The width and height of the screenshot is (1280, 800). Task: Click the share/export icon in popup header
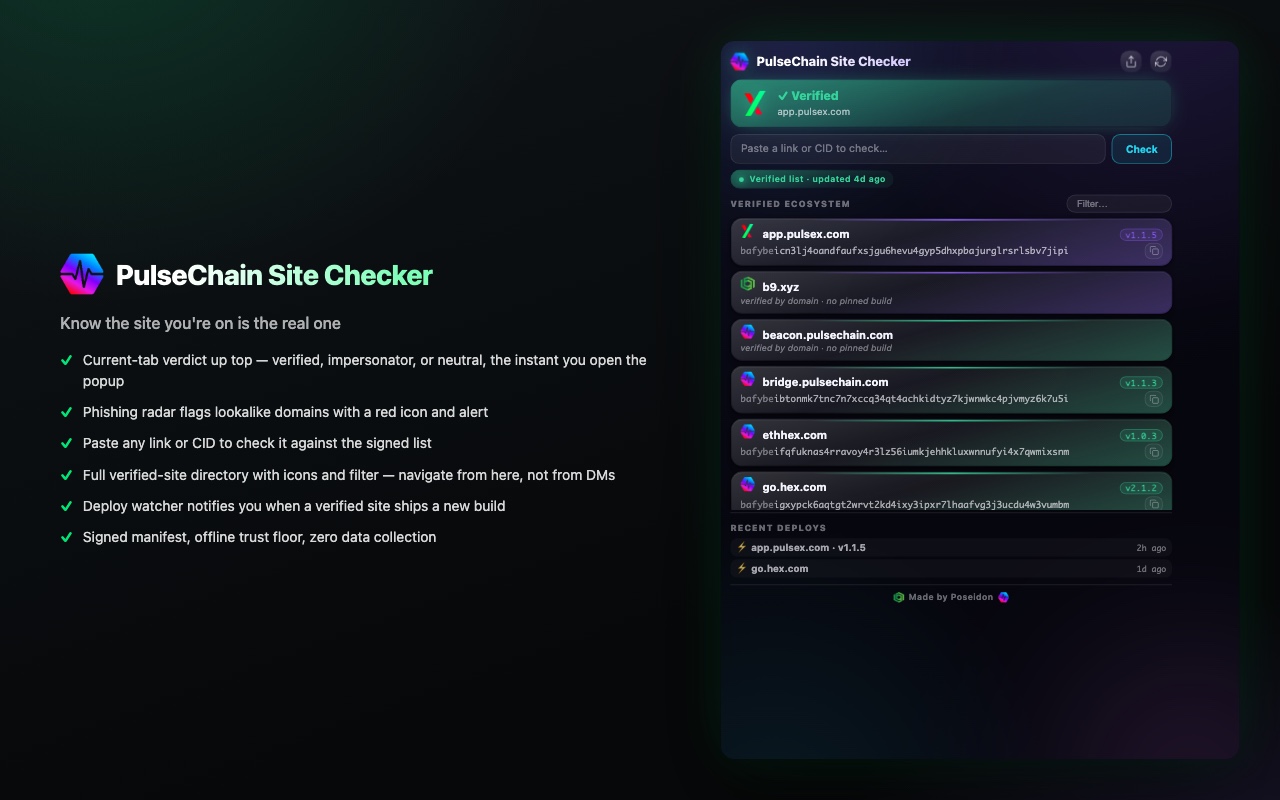click(x=1131, y=61)
